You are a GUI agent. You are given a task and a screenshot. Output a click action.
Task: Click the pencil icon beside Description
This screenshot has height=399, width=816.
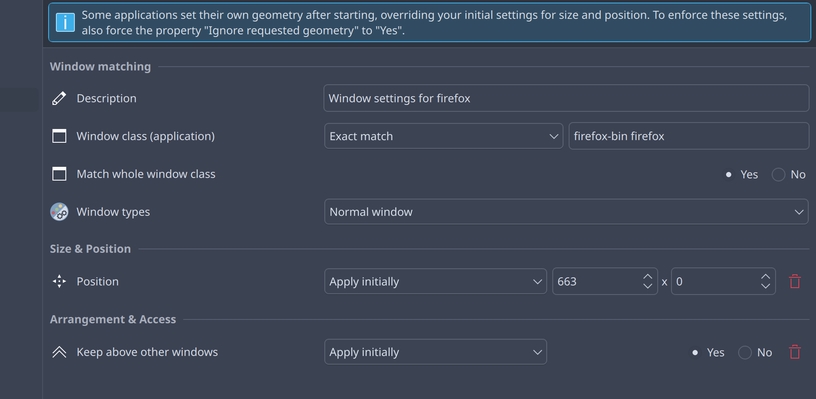[59, 98]
